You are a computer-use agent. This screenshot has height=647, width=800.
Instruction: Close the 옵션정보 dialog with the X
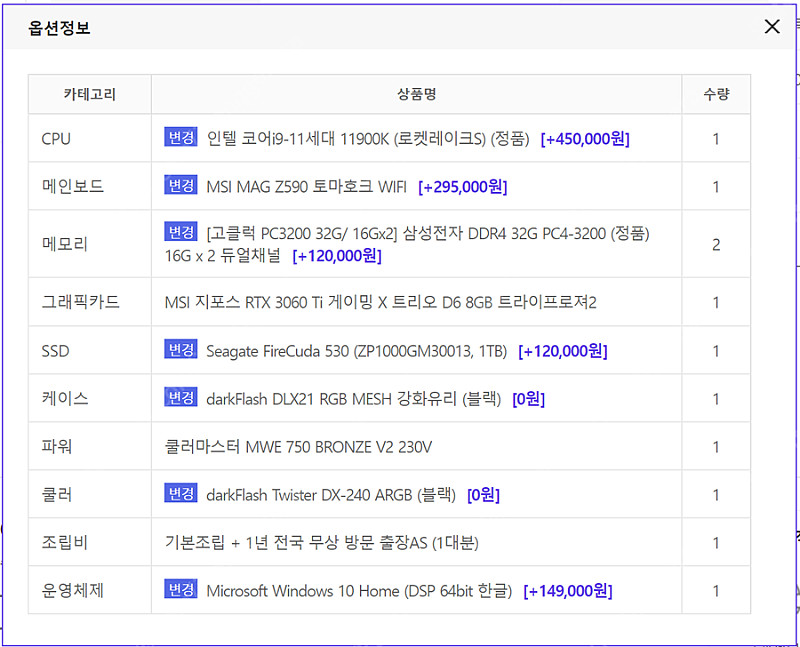coord(771,26)
